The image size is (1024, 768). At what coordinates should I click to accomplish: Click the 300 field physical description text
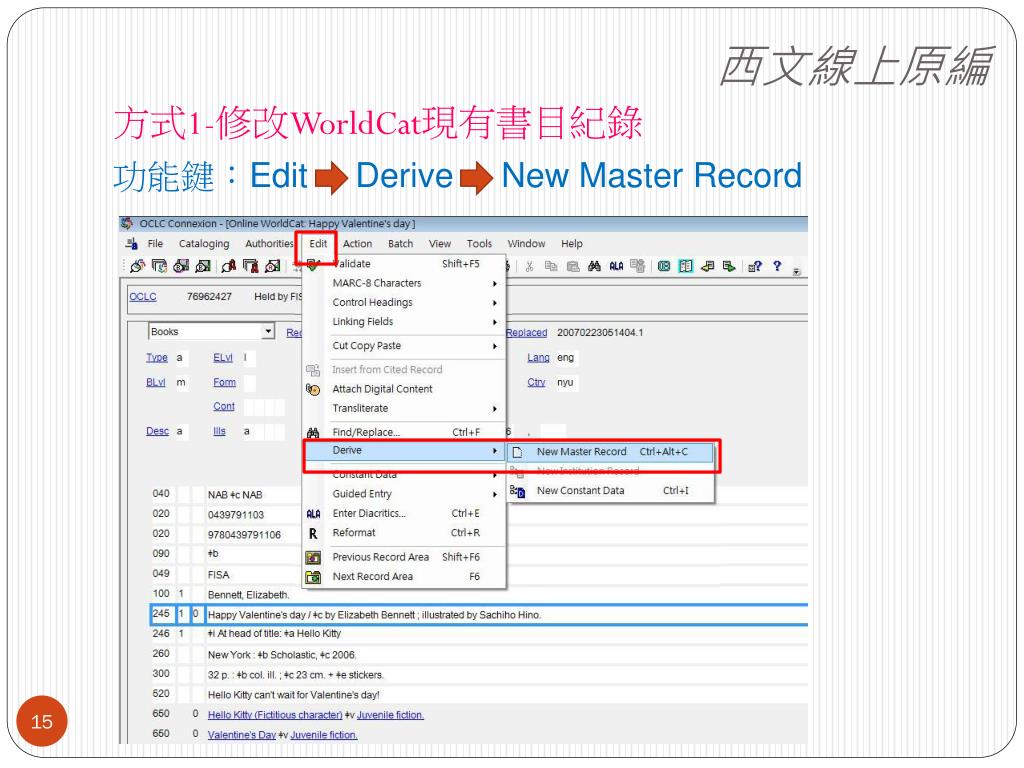tap(296, 675)
